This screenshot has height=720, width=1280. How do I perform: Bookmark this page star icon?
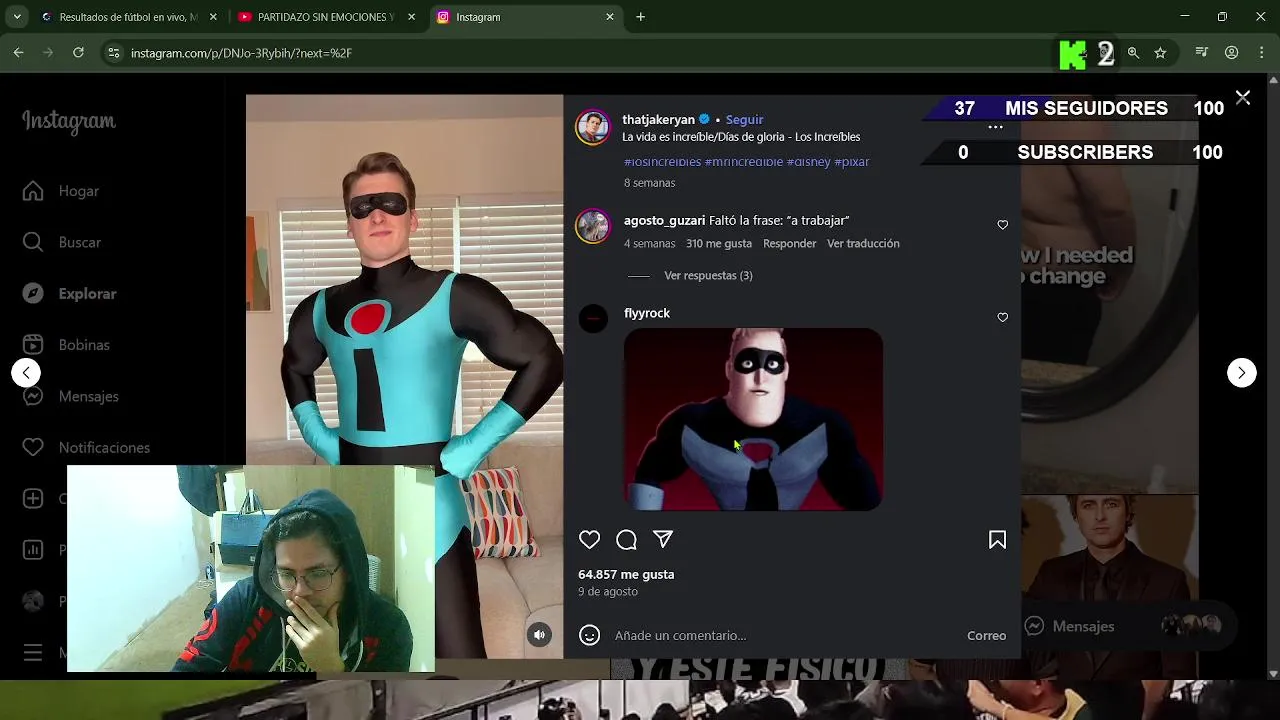coord(1160,53)
